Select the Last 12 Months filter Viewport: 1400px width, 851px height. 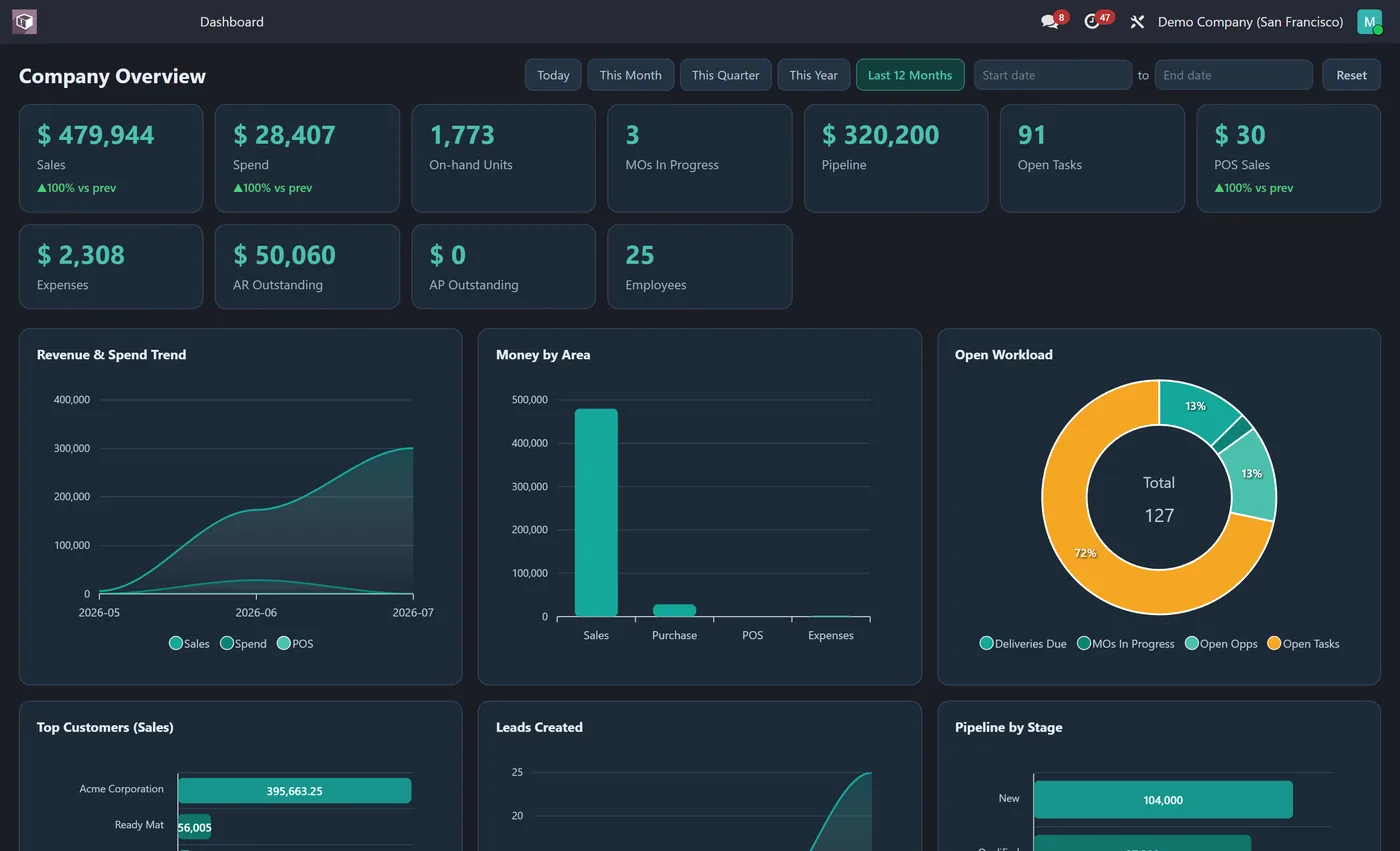(910, 75)
